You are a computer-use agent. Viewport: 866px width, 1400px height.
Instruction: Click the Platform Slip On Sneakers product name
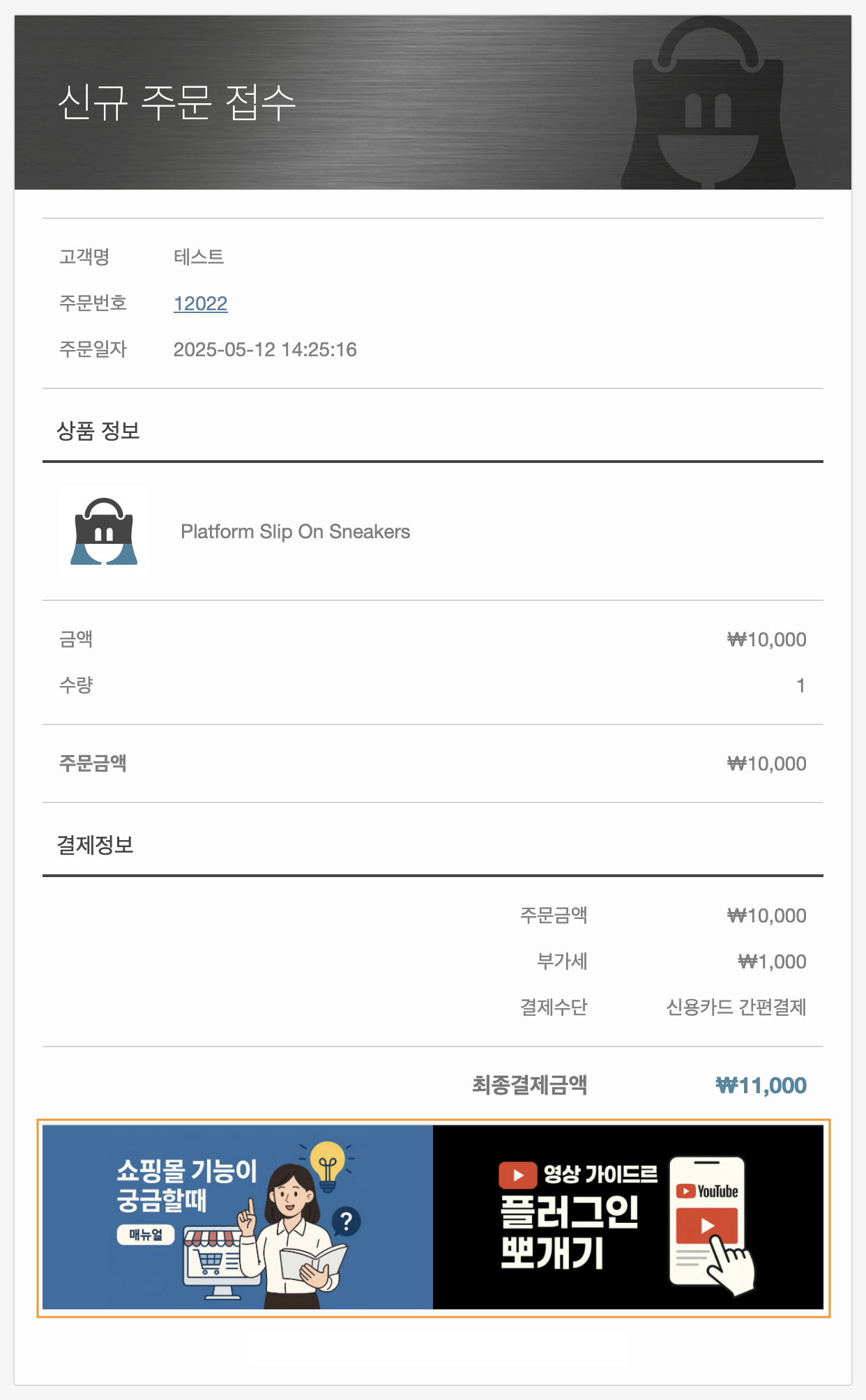295,532
